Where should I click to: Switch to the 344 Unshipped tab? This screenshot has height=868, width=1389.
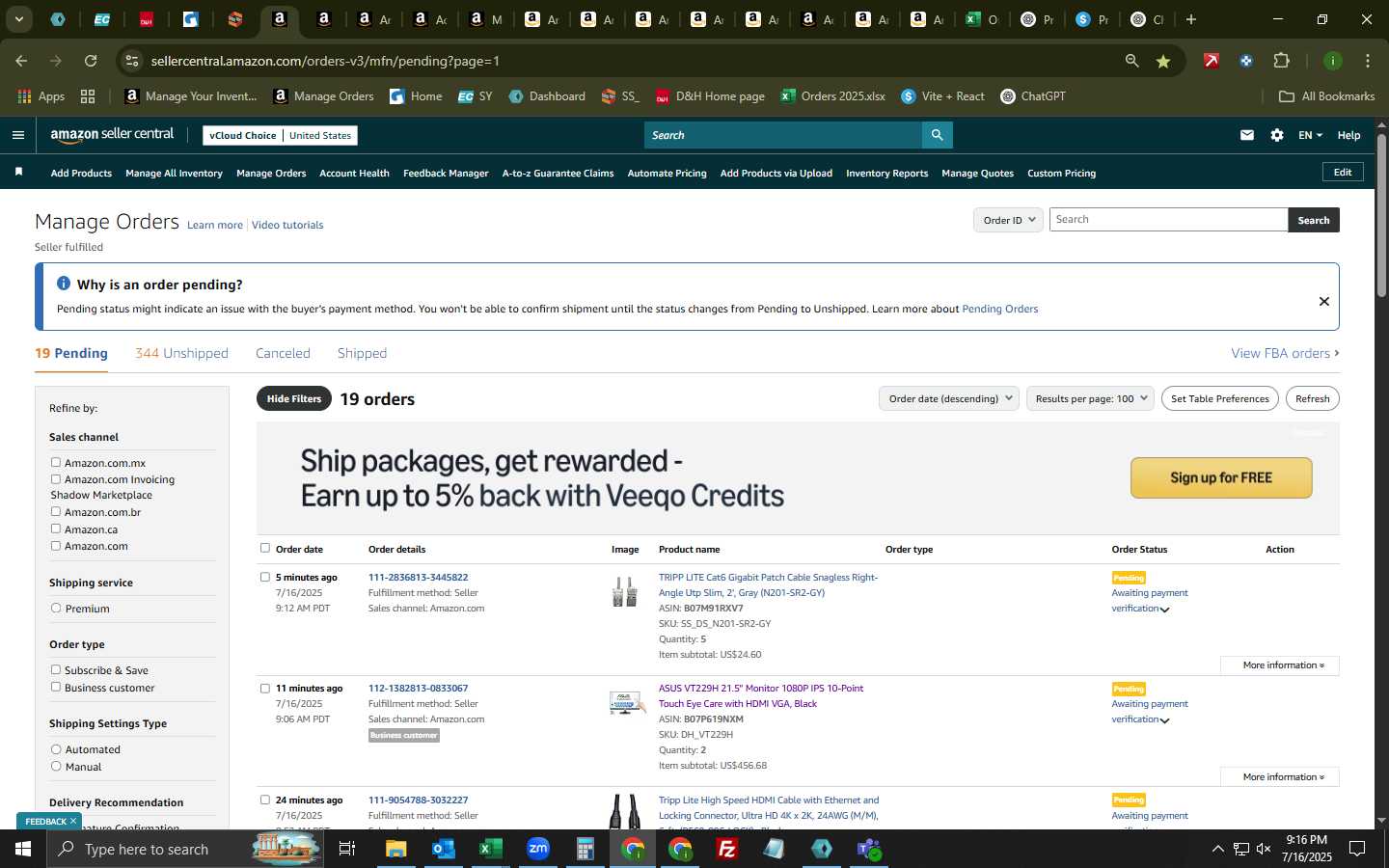point(181,353)
